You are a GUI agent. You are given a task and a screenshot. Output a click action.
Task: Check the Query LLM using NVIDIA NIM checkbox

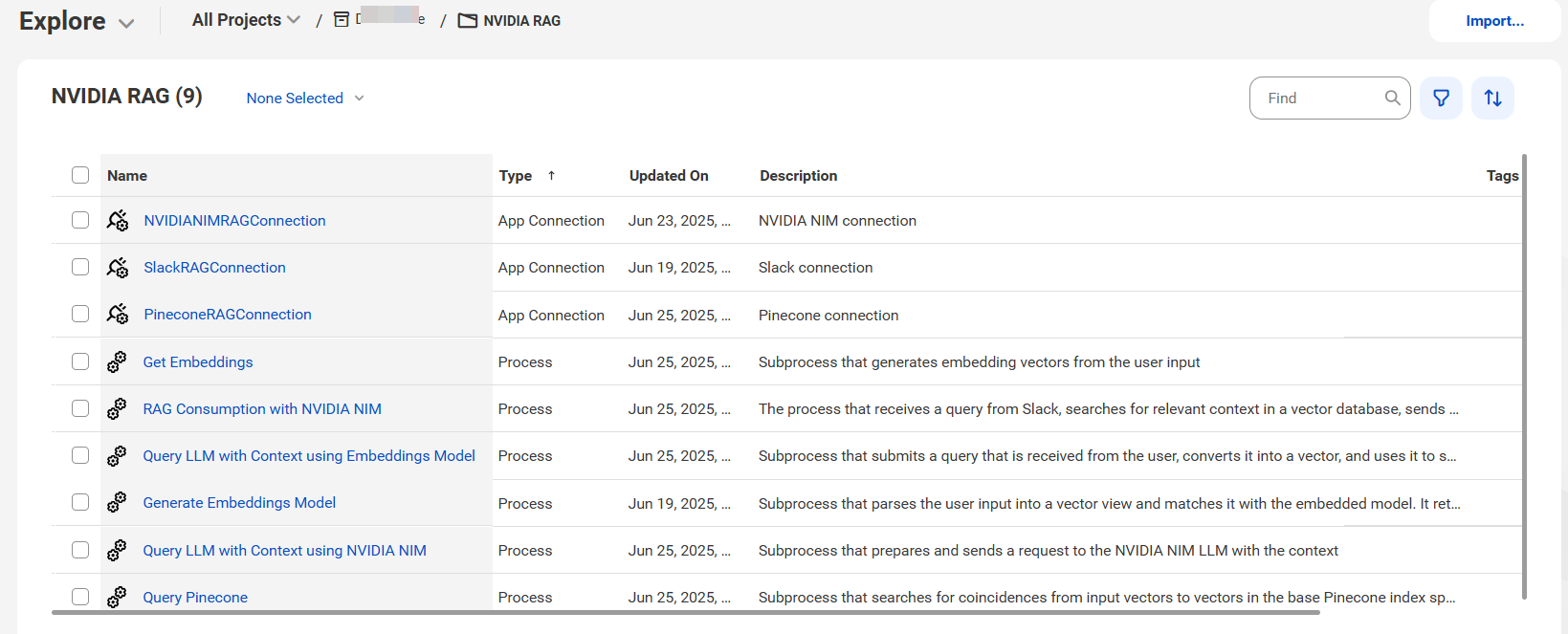pos(80,550)
